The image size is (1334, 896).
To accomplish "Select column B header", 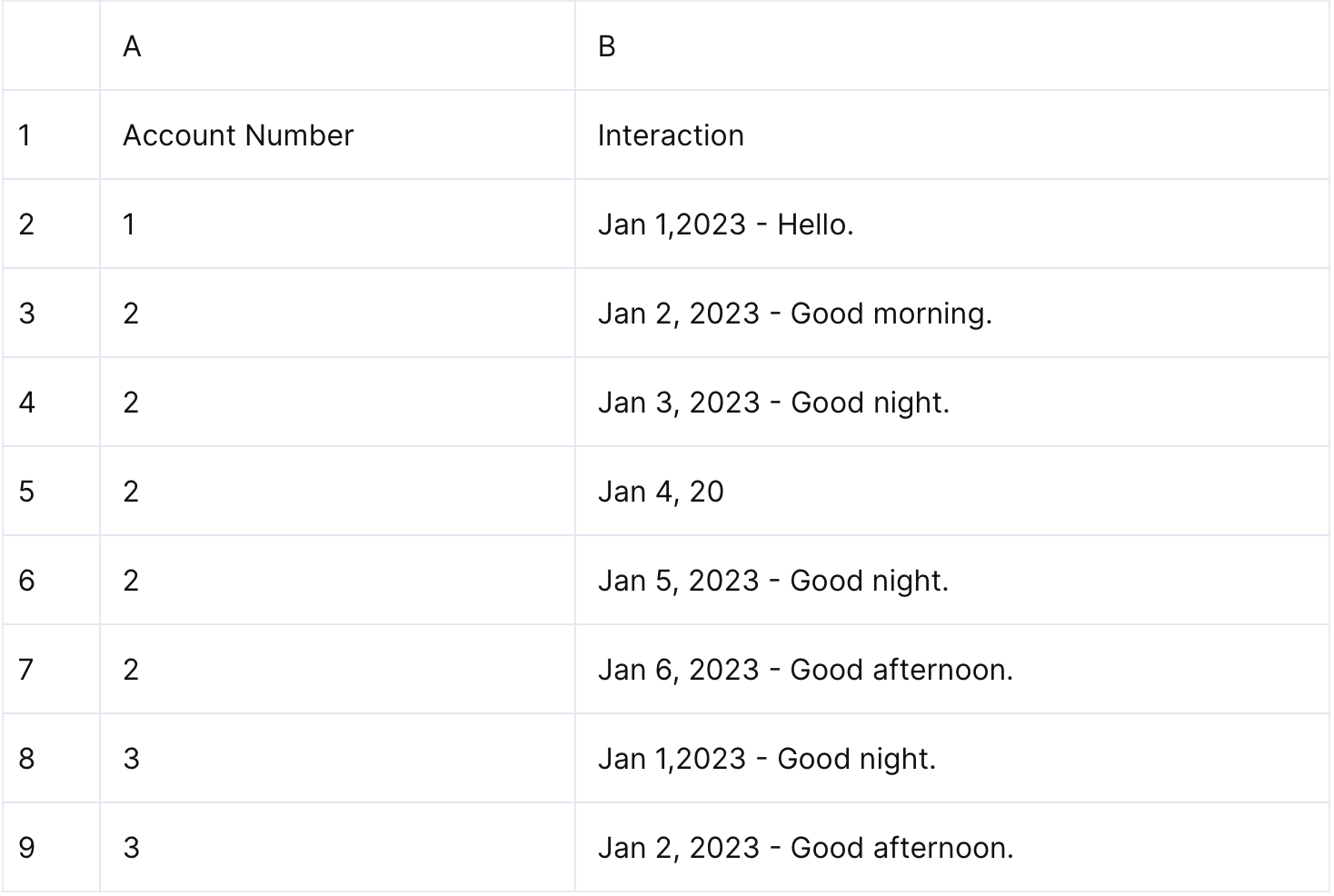I will 951,45.
